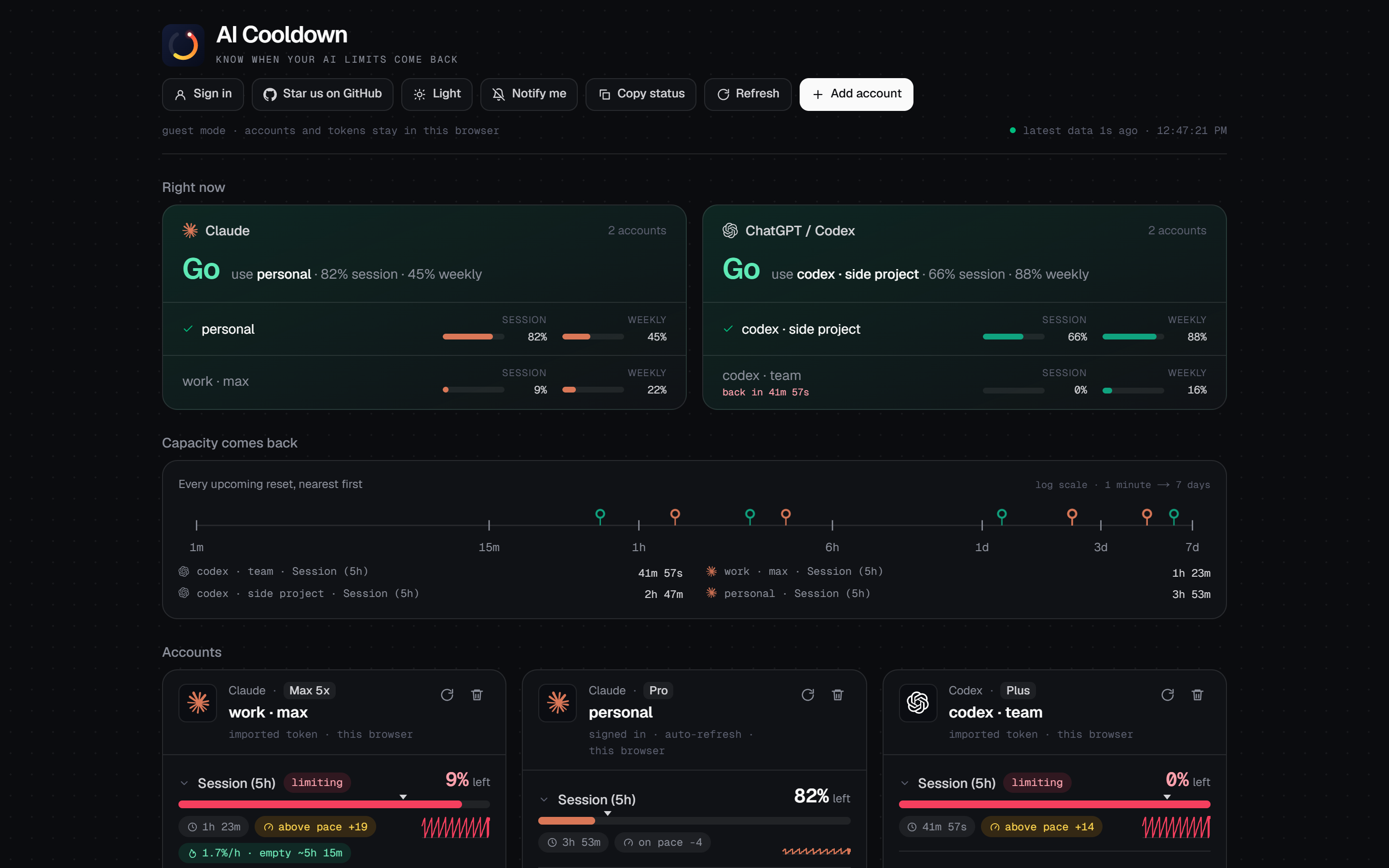The height and width of the screenshot is (868, 1389).
Task: Click the personal card Claude icon
Action: [558, 703]
